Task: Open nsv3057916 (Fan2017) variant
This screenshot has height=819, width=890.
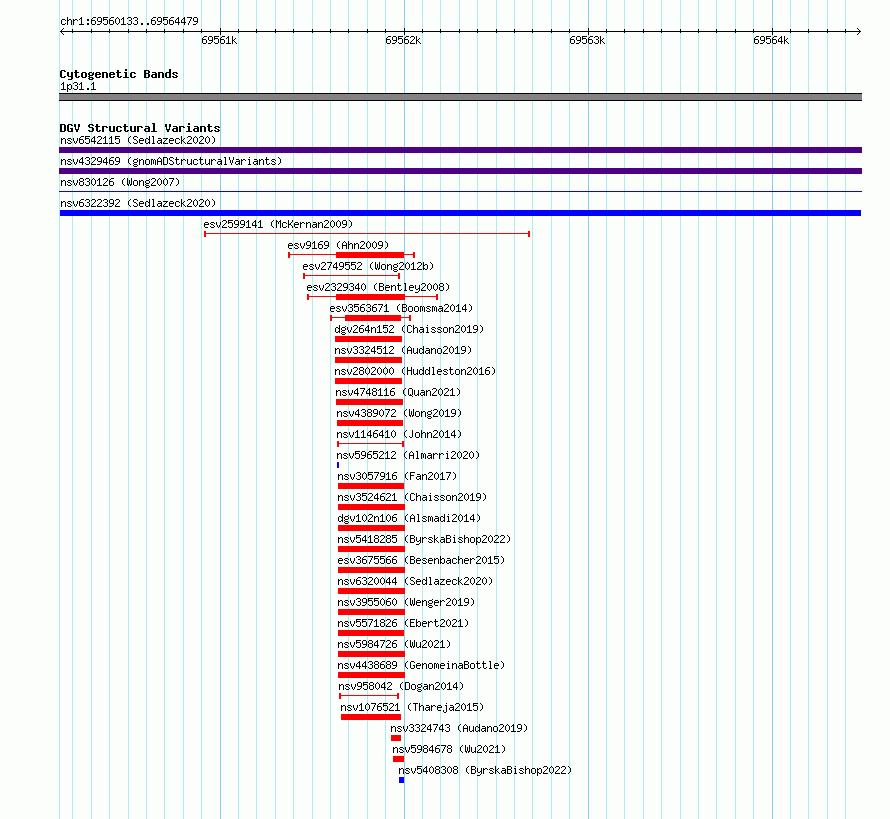Action: (397, 476)
